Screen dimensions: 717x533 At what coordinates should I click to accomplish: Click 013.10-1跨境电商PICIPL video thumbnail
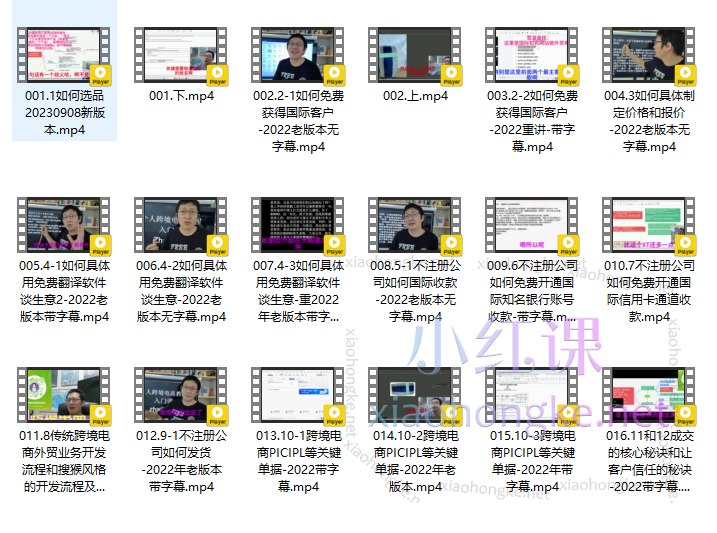point(298,395)
